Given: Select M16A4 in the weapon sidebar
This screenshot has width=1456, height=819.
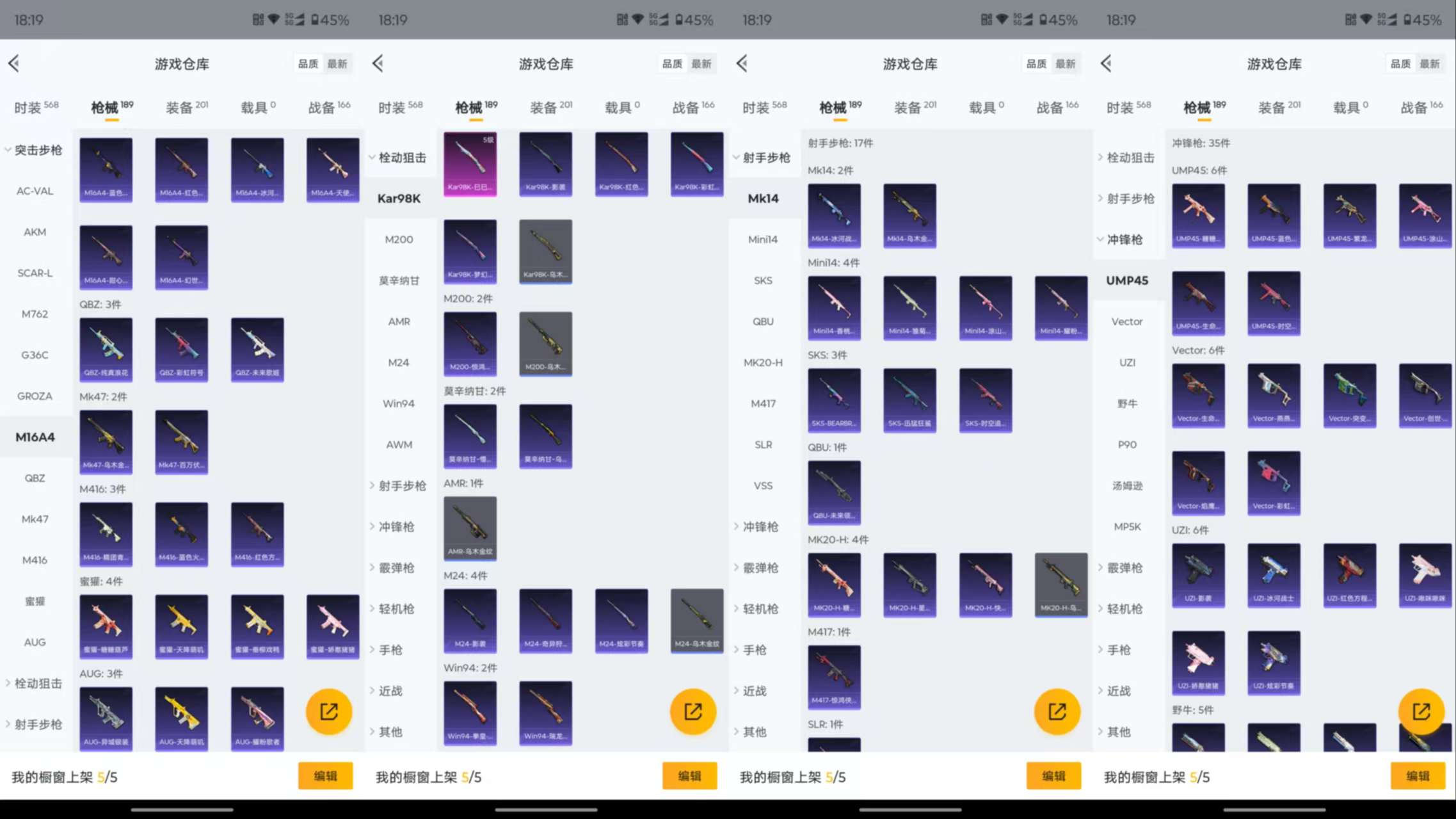Looking at the screenshot, I should pos(36,437).
